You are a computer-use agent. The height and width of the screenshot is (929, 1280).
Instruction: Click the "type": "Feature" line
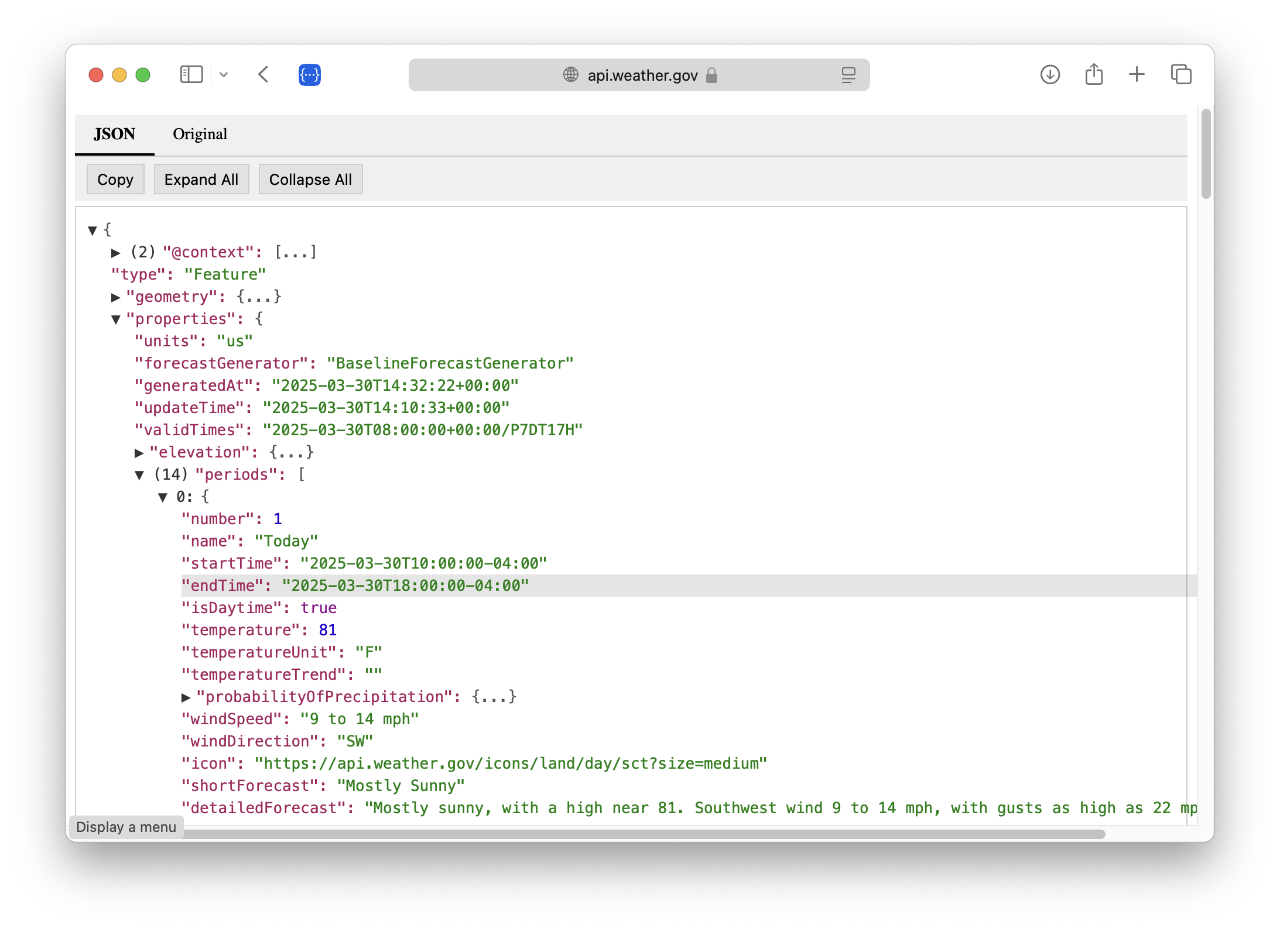point(188,274)
